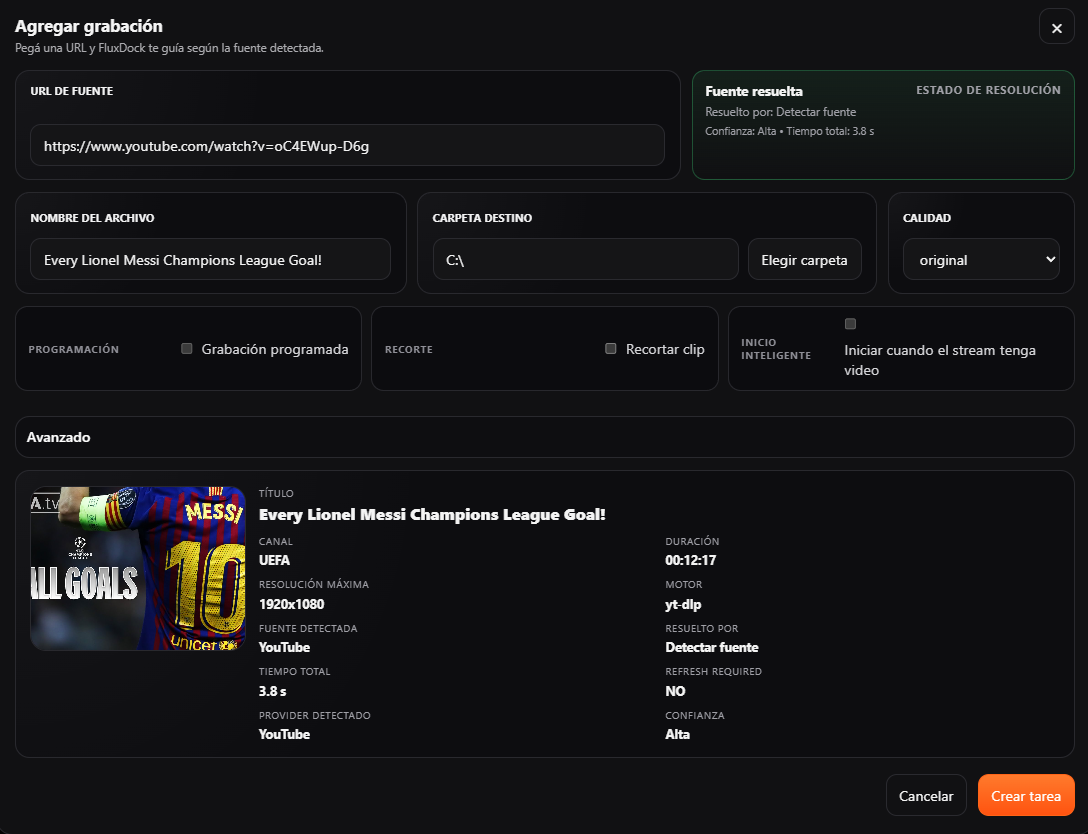Screen dimensions: 1088x834
Task: Click the 00:12:17 duration value
Action: point(690,560)
